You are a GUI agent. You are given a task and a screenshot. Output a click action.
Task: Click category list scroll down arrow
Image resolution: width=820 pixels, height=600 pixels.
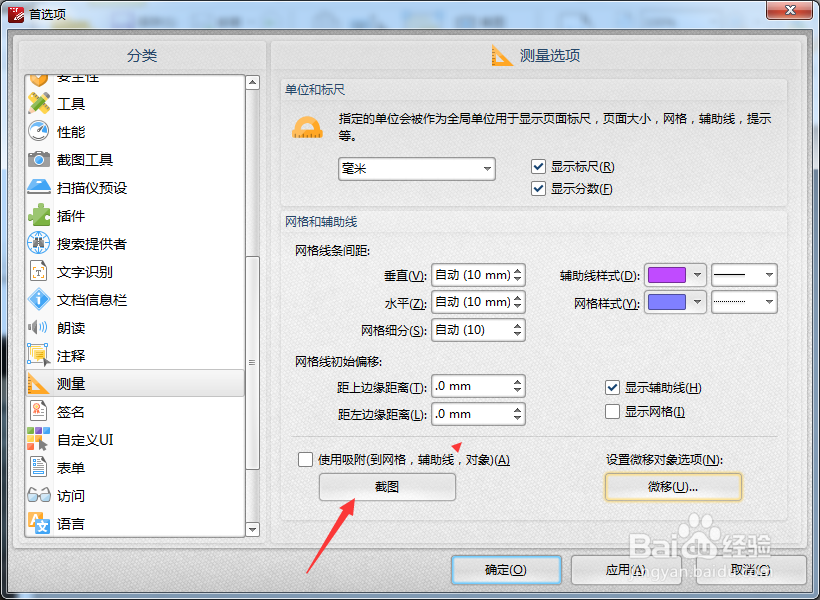[253, 529]
